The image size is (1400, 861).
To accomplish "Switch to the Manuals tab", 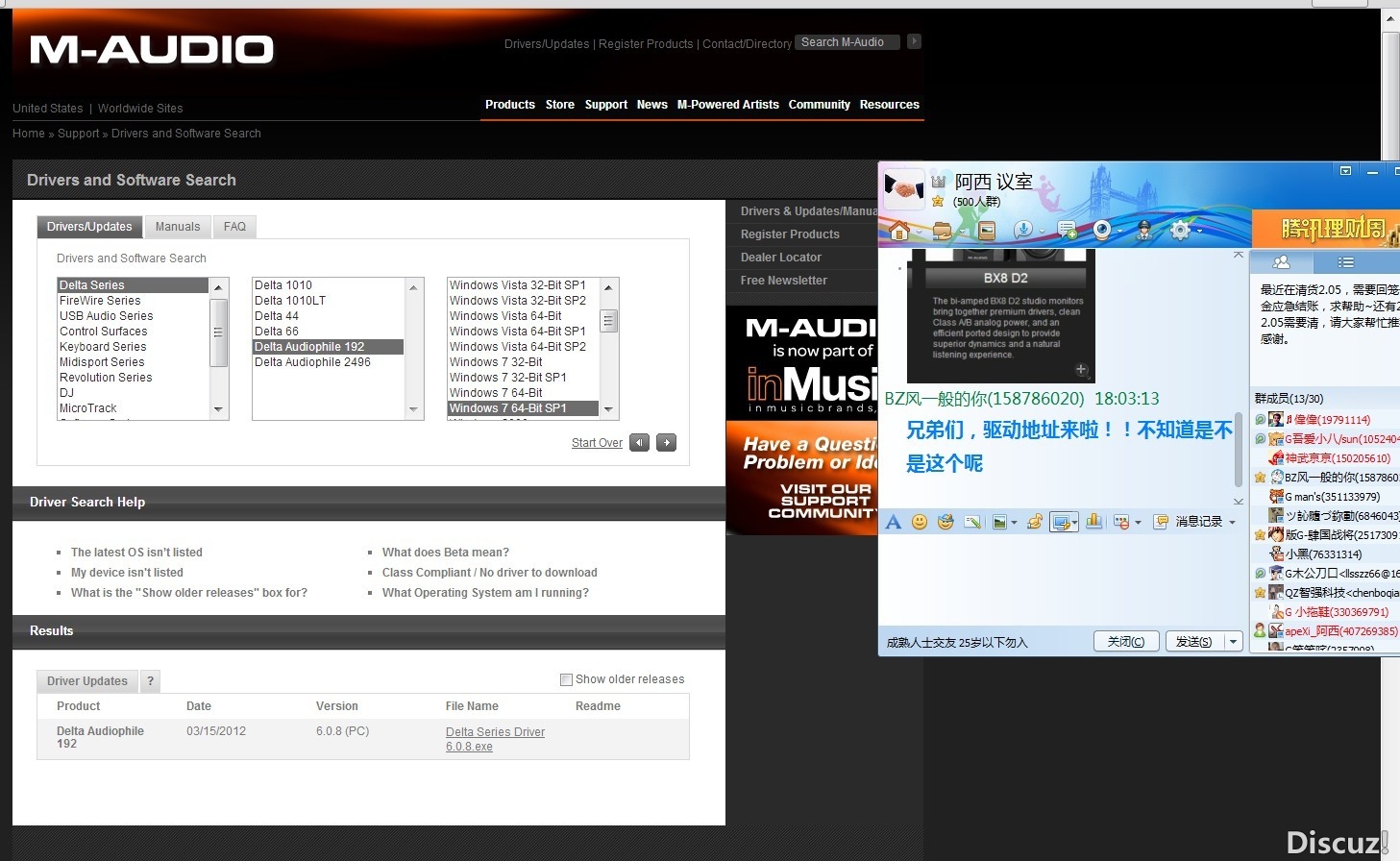I will [x=178, y=227].
